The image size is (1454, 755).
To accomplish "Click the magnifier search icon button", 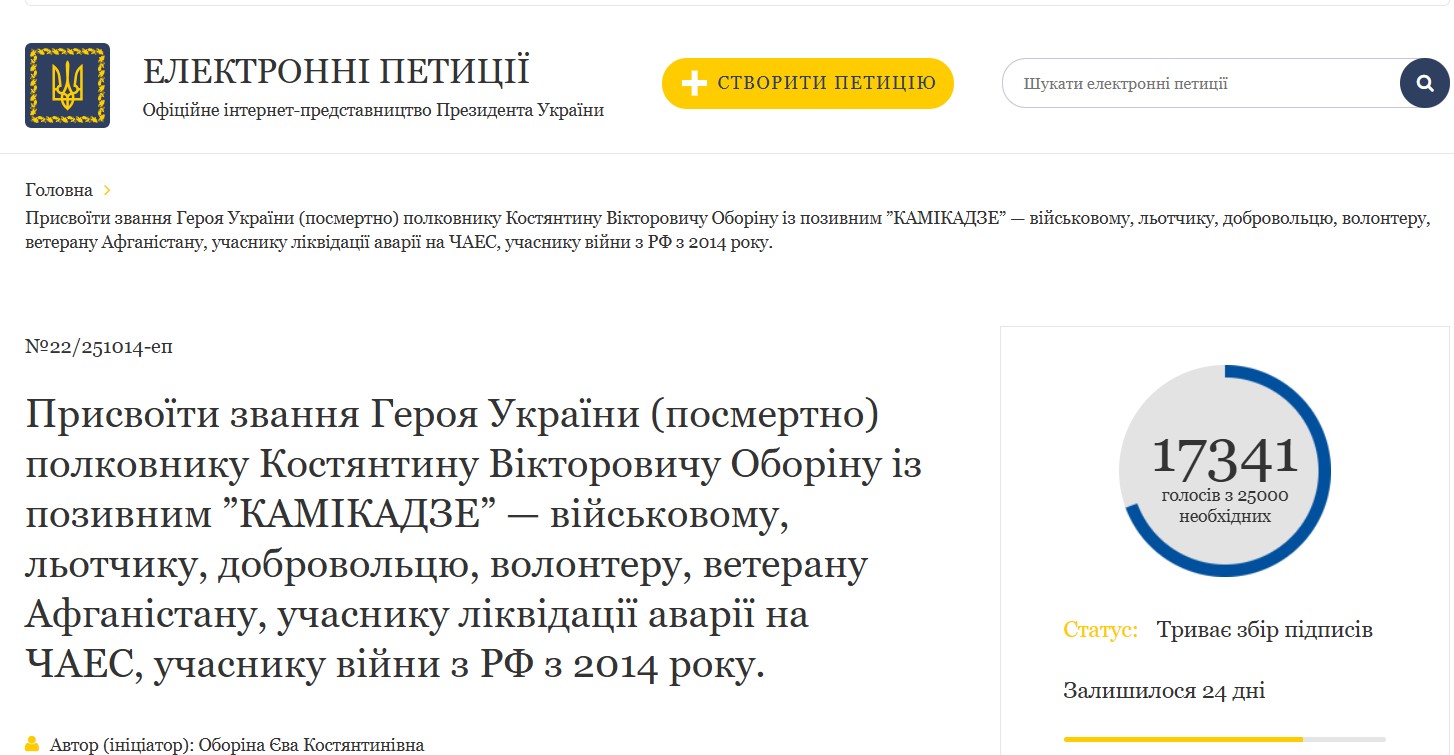I will pyautogui.click(x=1424, y=83).
